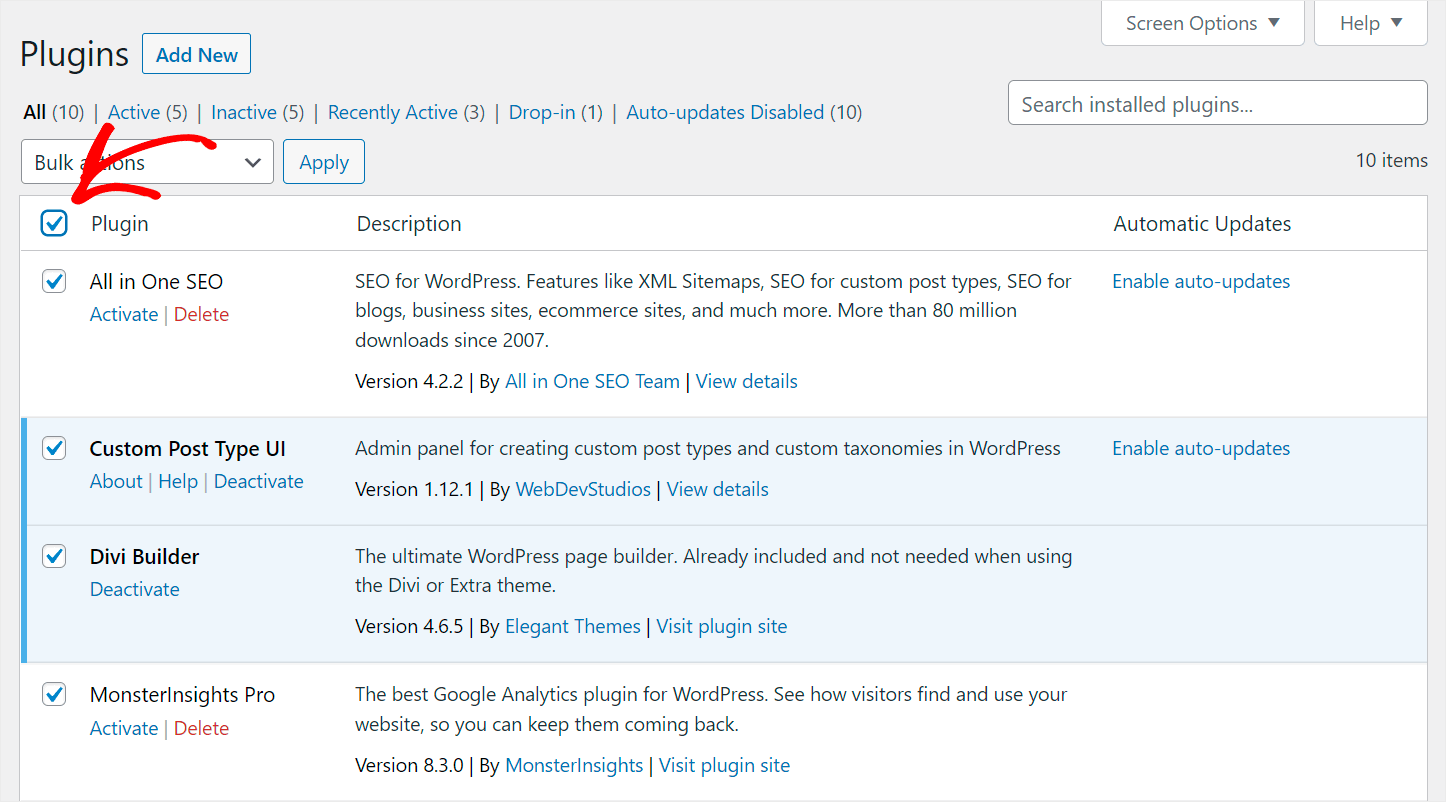Click the Version 1.12.1 text
1446x802 pixels.
point(414,489)
